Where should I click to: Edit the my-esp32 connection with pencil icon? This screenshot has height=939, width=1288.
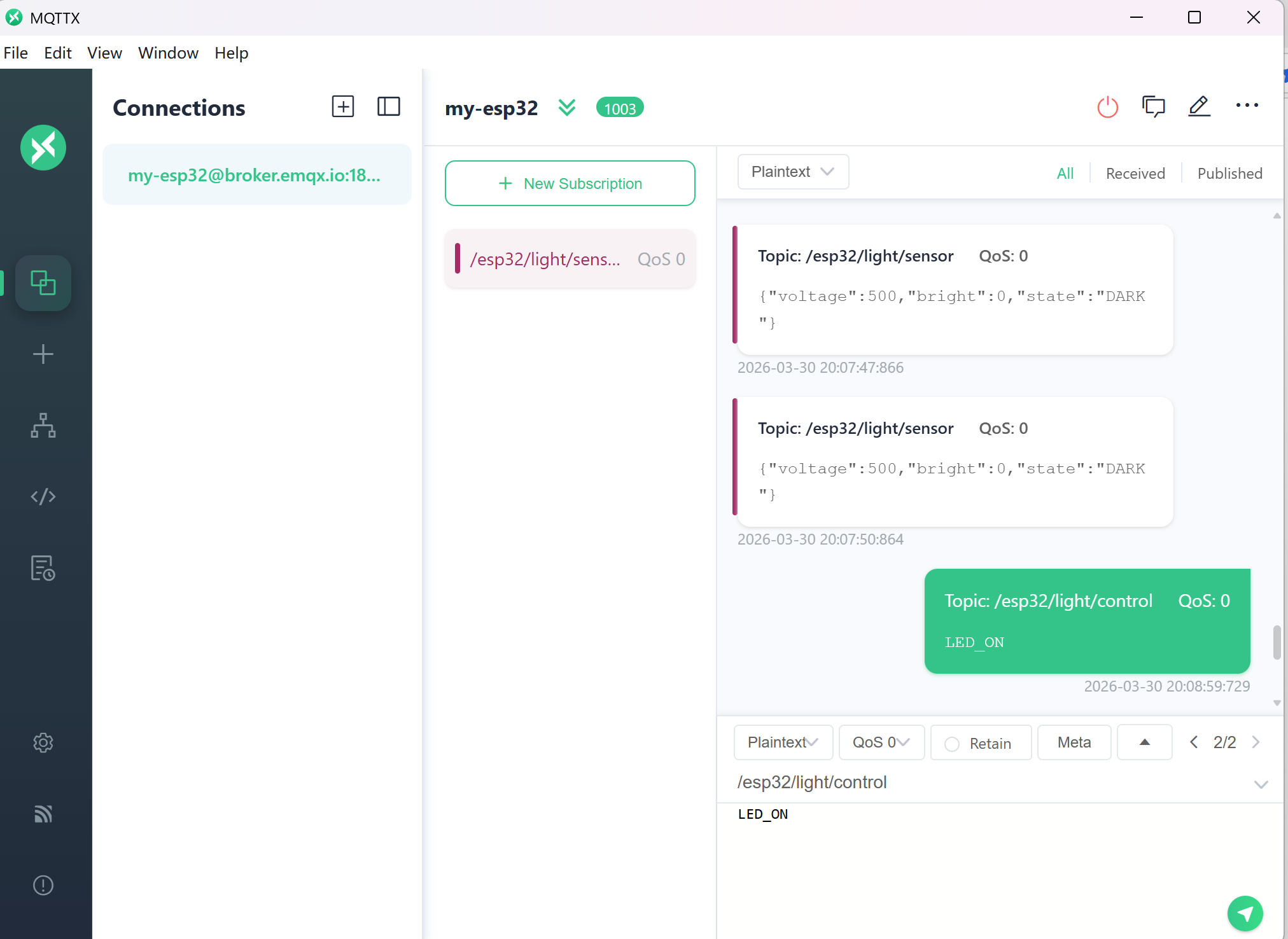pos(1200,106)
